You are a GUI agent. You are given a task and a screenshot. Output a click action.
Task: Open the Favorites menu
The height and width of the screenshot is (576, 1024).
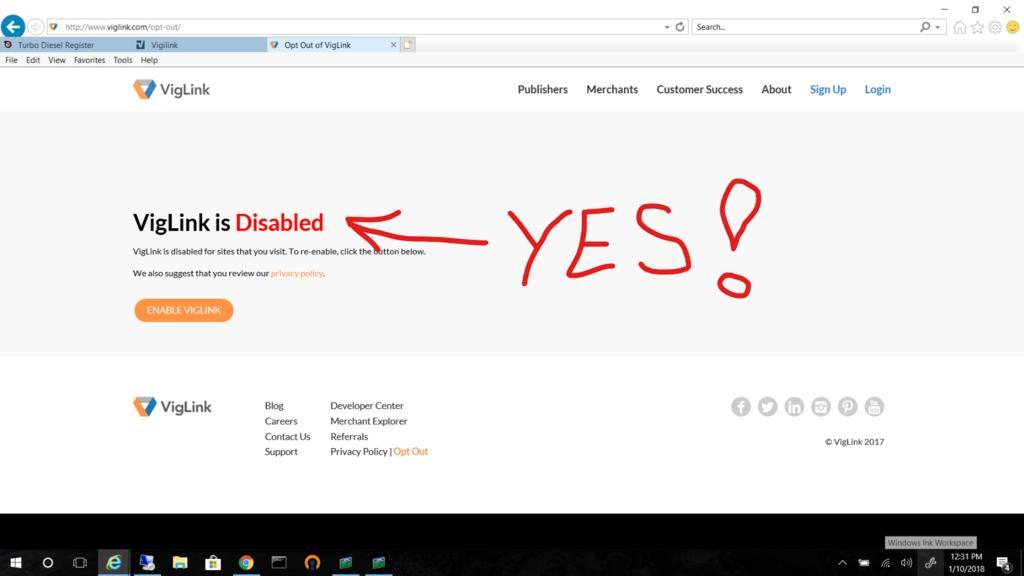[x=89, y=60]
